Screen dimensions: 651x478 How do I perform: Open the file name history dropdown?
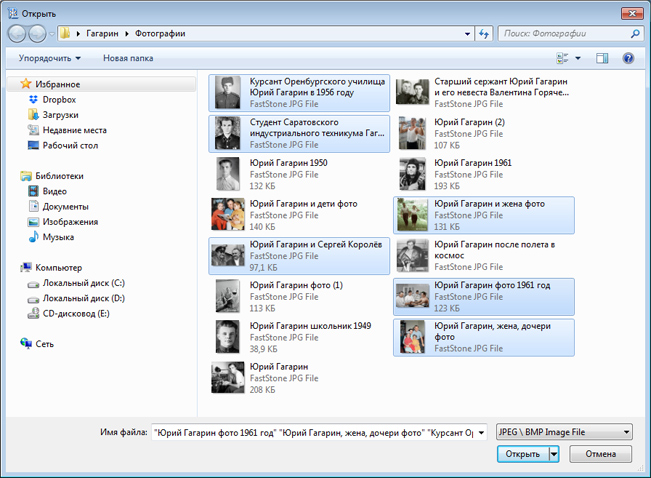[x=481, y=432]
